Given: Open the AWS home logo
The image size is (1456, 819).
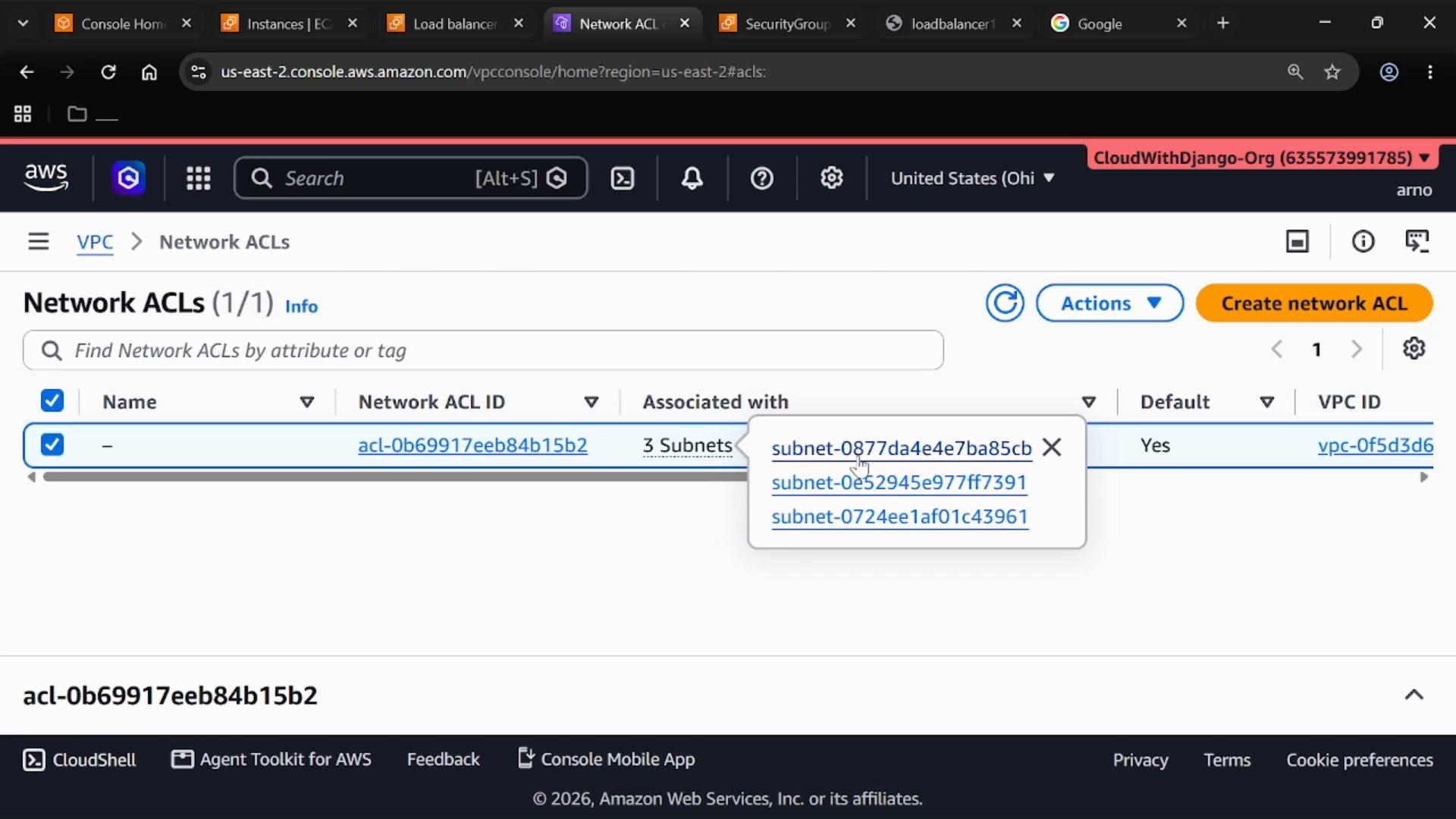Looking at the screenshot, I should (x=46, y=178).
